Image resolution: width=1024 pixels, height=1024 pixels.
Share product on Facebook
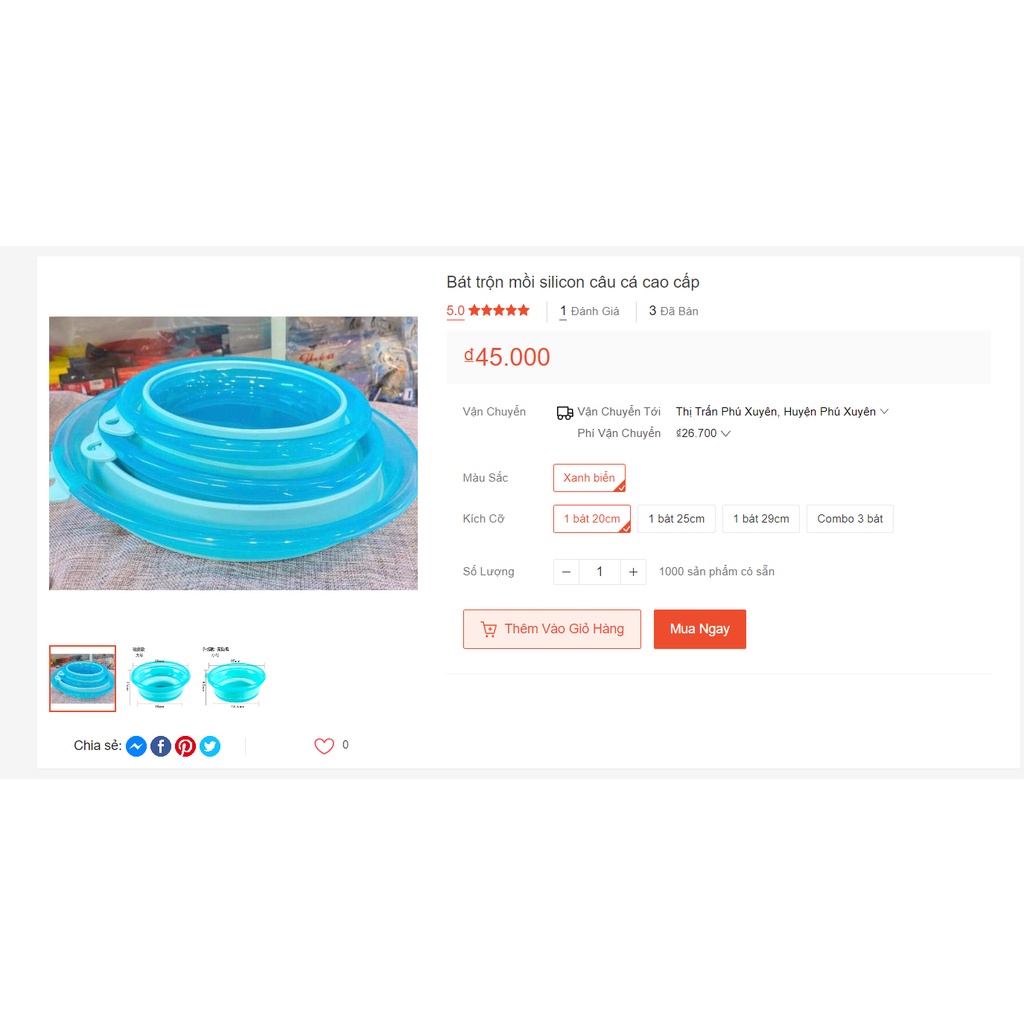pyautogui.click(x=161, y=746)
